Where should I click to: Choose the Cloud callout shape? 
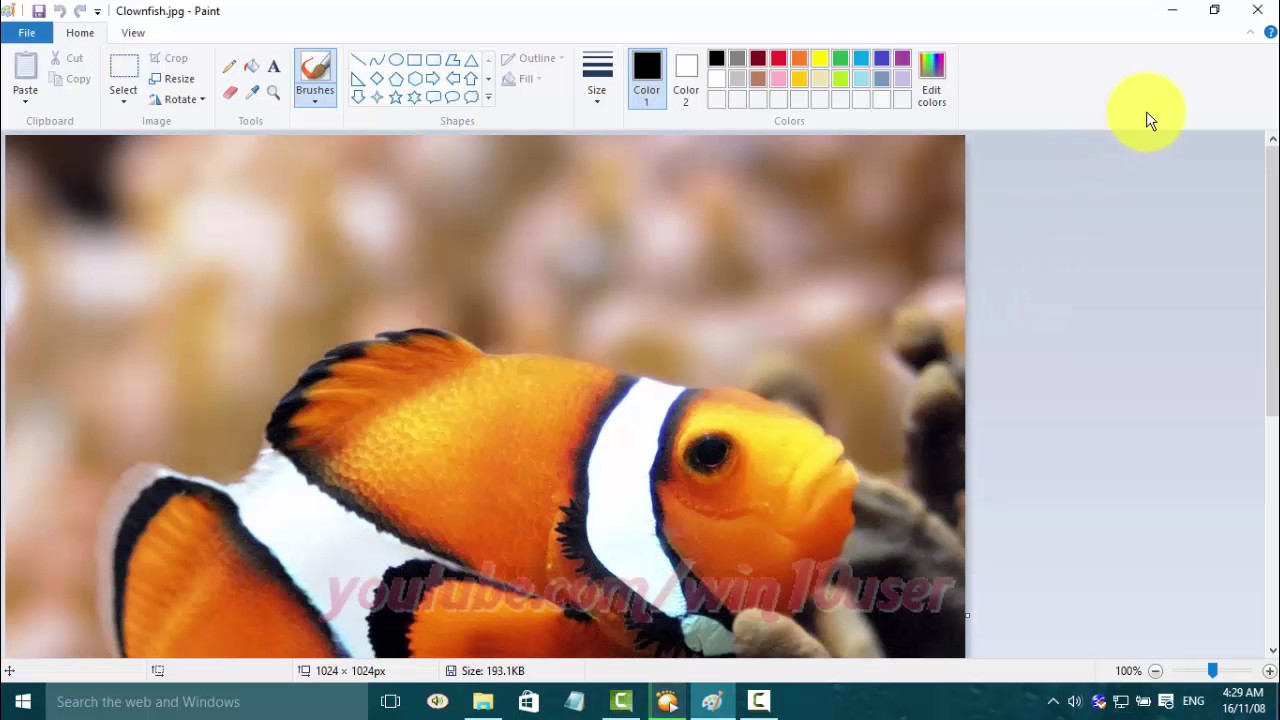[x=471, y=97]
